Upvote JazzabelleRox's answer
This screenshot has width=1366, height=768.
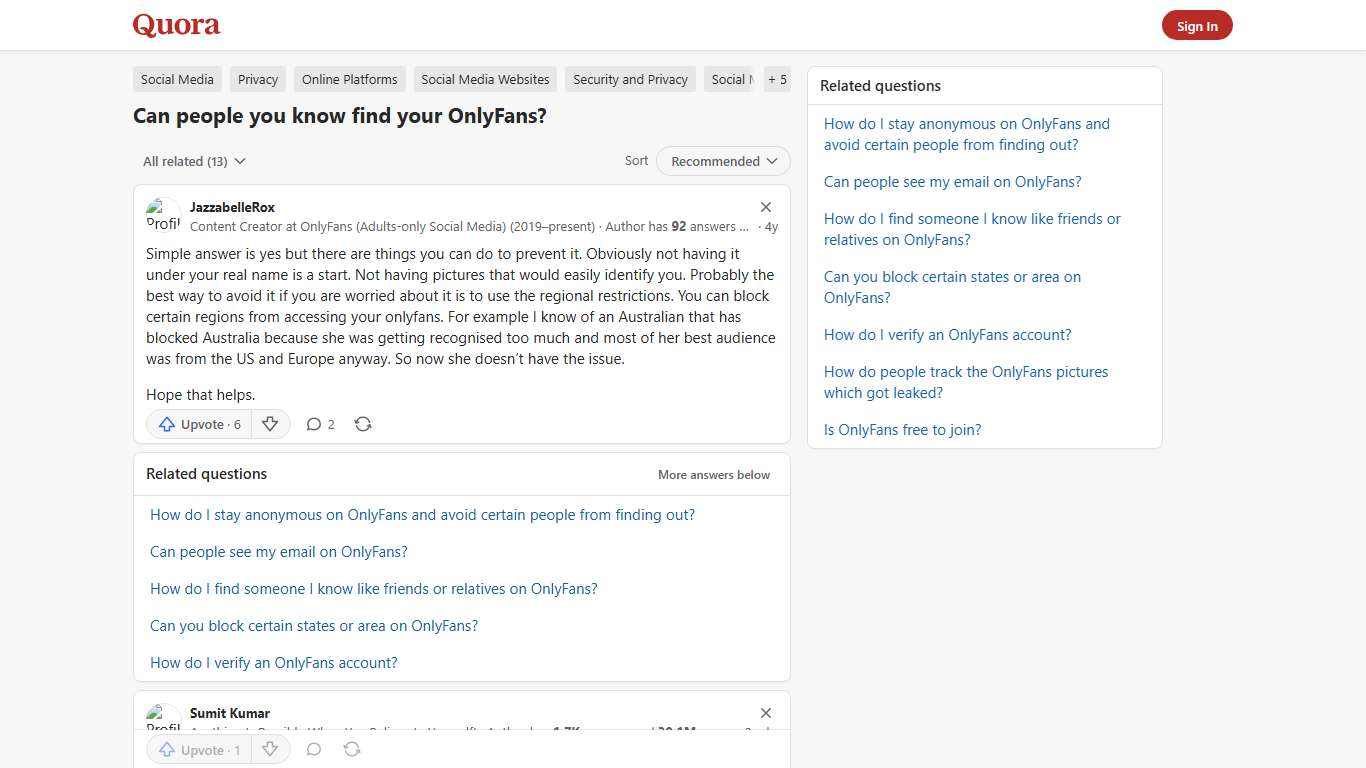pos(198,424)
